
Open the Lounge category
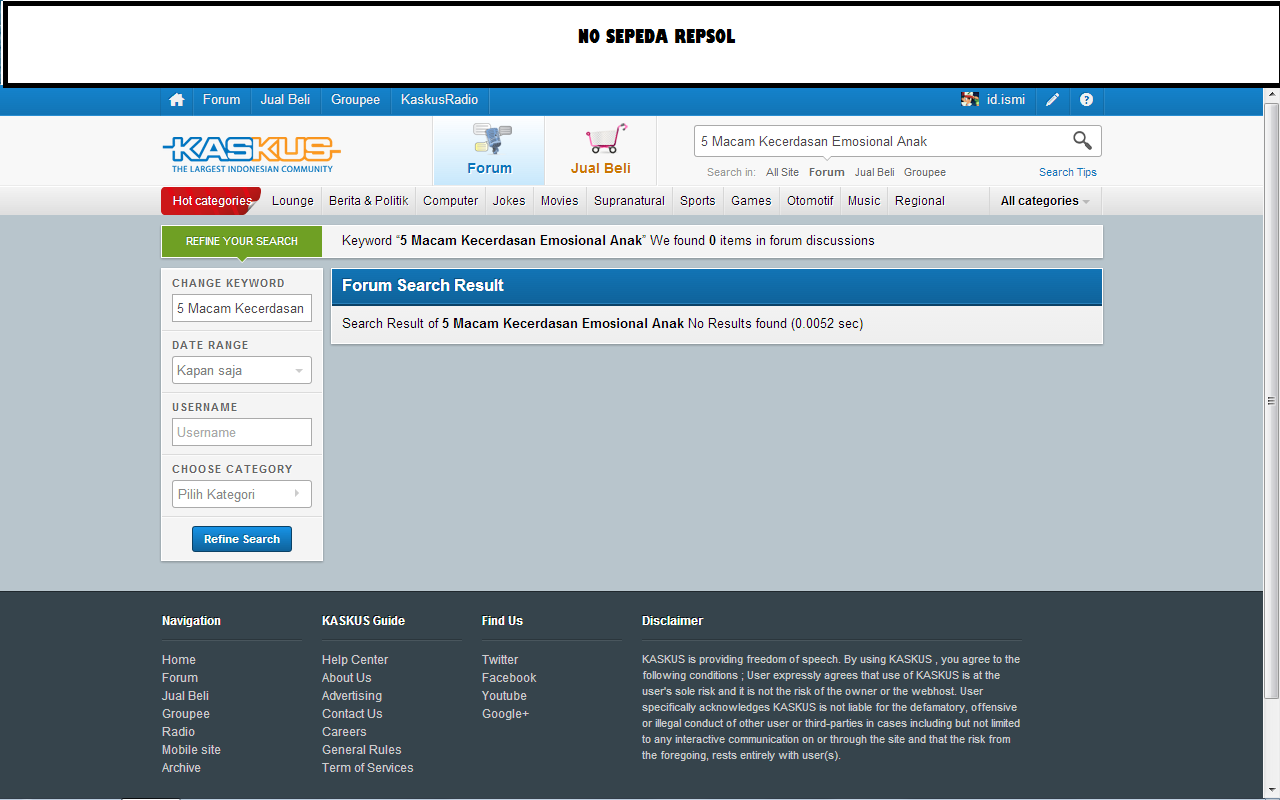pos(293,201)
